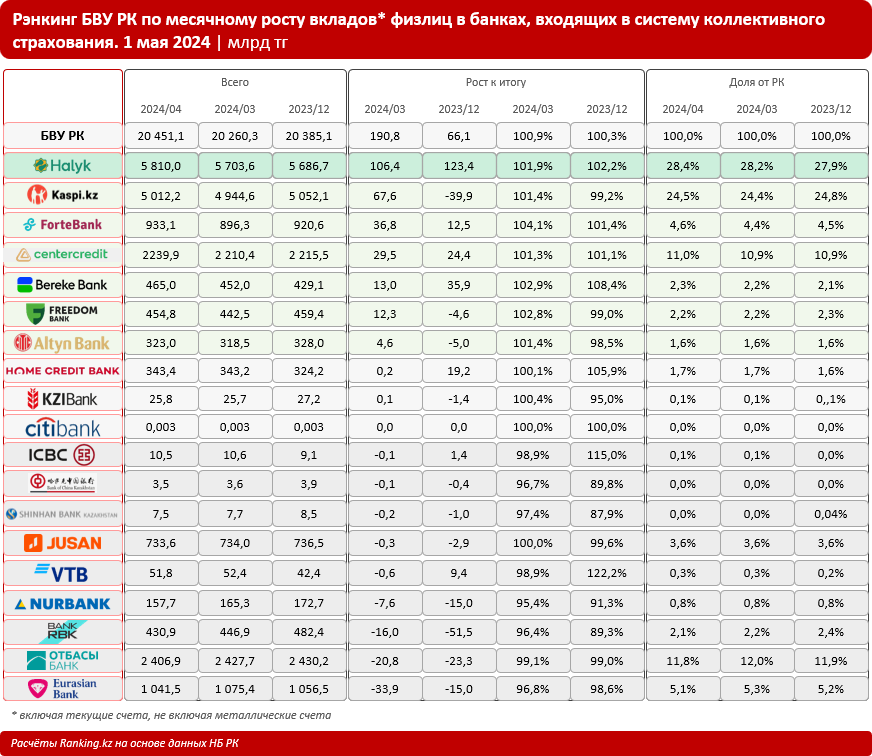Click the "БВУ РК" row label
This screenshot has height=756, width=872.
click(62, 136)
